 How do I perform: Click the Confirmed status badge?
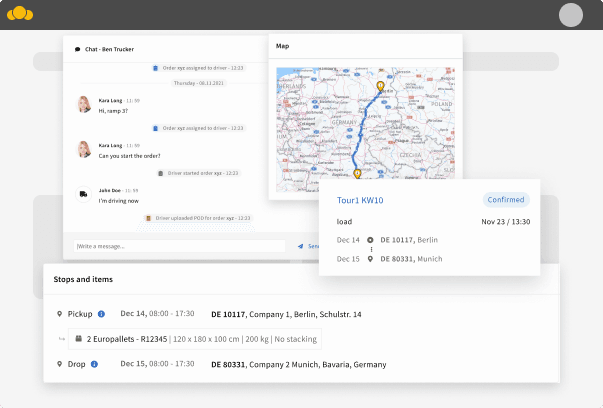[506, 200]
